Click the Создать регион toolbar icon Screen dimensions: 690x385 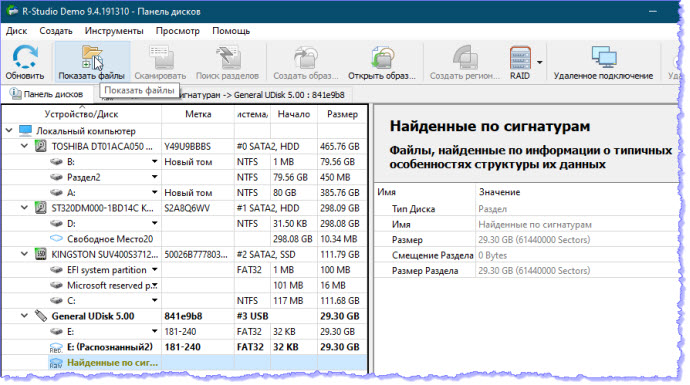click(465, 57)
